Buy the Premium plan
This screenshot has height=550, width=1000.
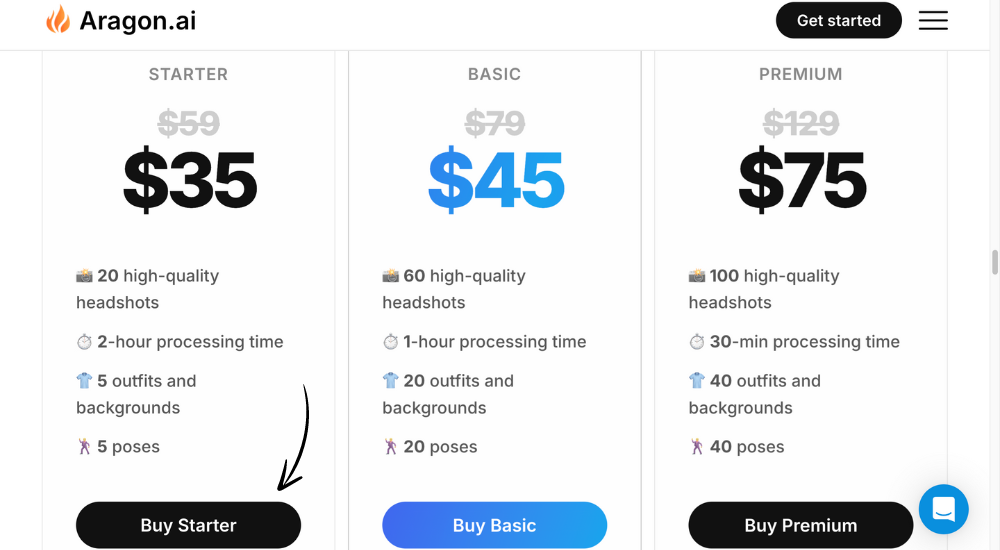[x=800, y=525]
